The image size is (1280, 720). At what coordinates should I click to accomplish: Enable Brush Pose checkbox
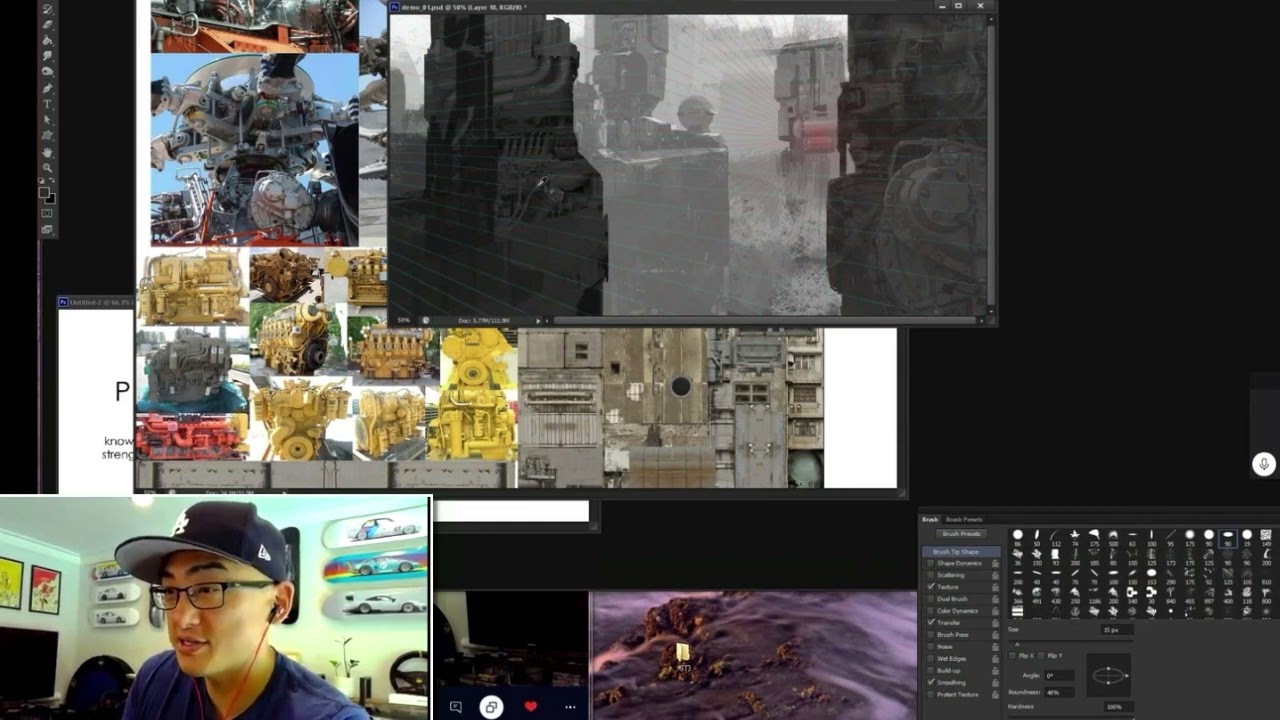pos(931,635)
